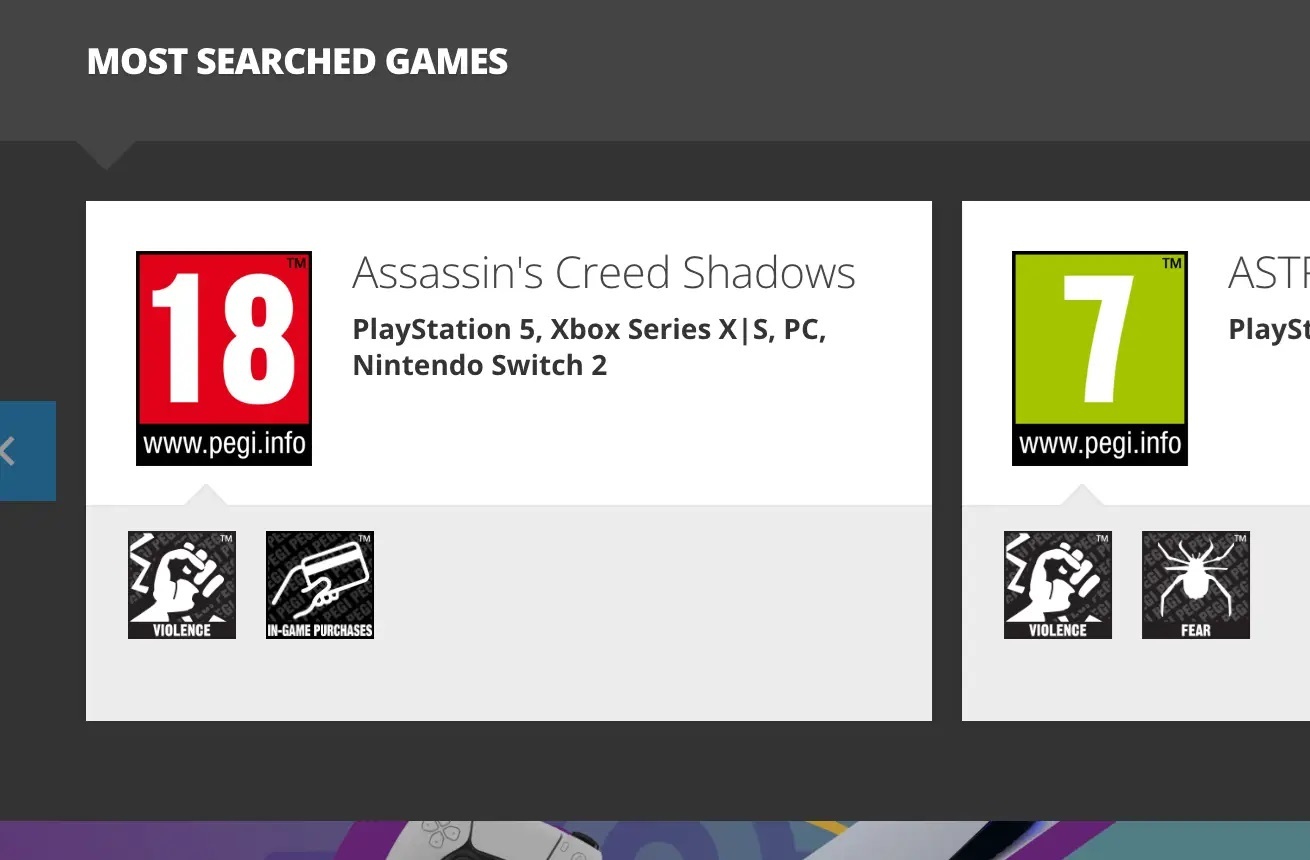Click the MOST SEARCHED GAMES heading
The width and height of the screenshot is (1310, 860).
coord(297,61)
